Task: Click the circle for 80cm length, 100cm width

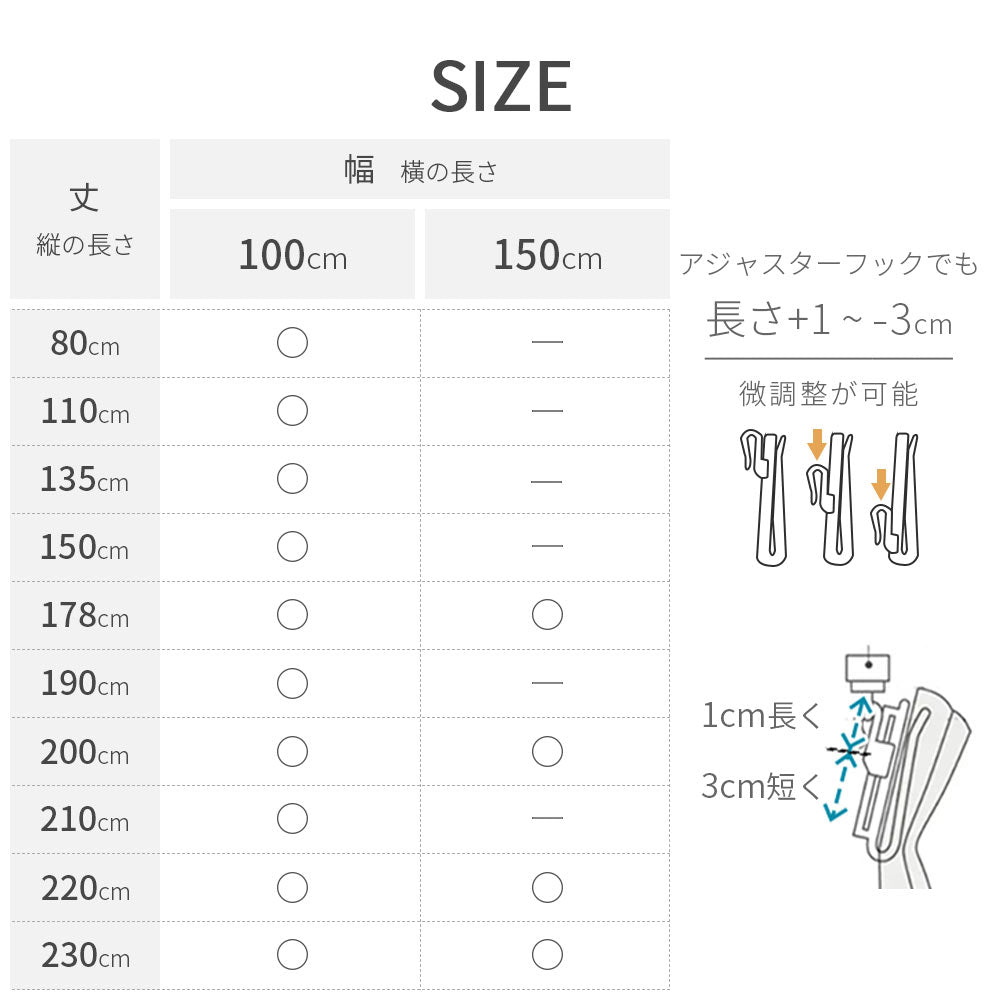Action: coord(292,343)
